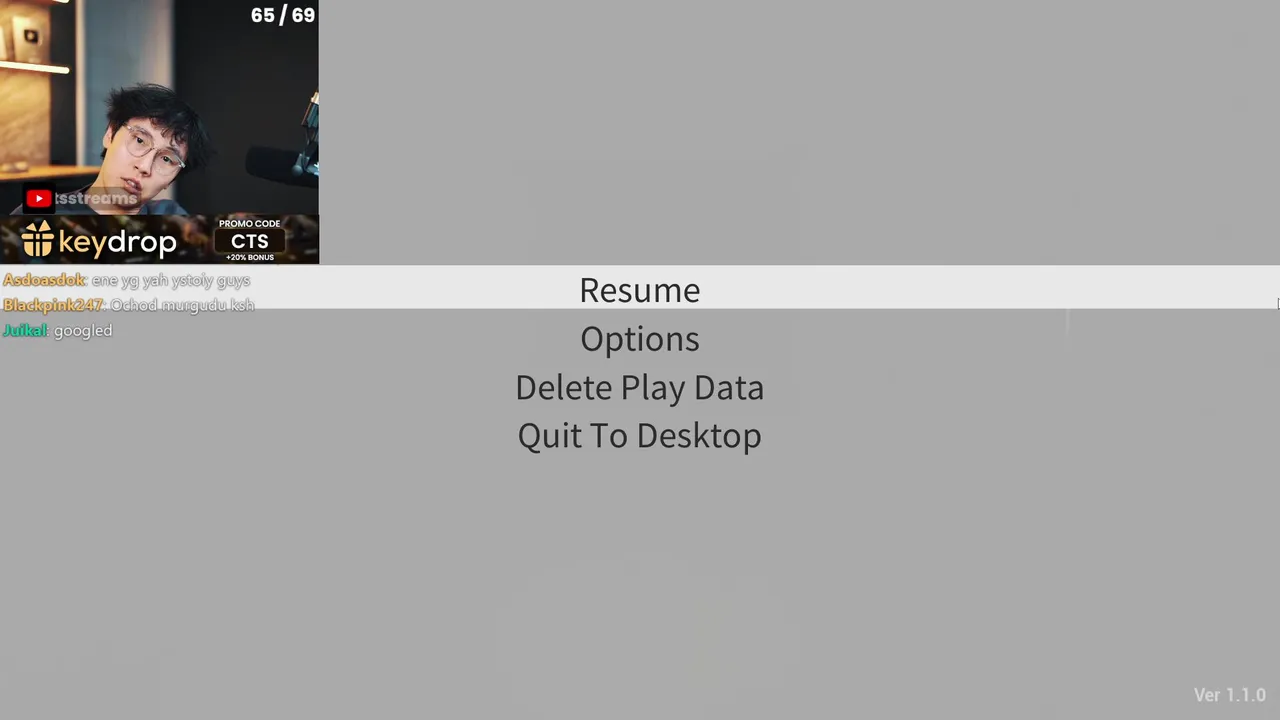The image size is (1280, 720).
Task: Select the Juikal chat username
Action: coord(25,331)
